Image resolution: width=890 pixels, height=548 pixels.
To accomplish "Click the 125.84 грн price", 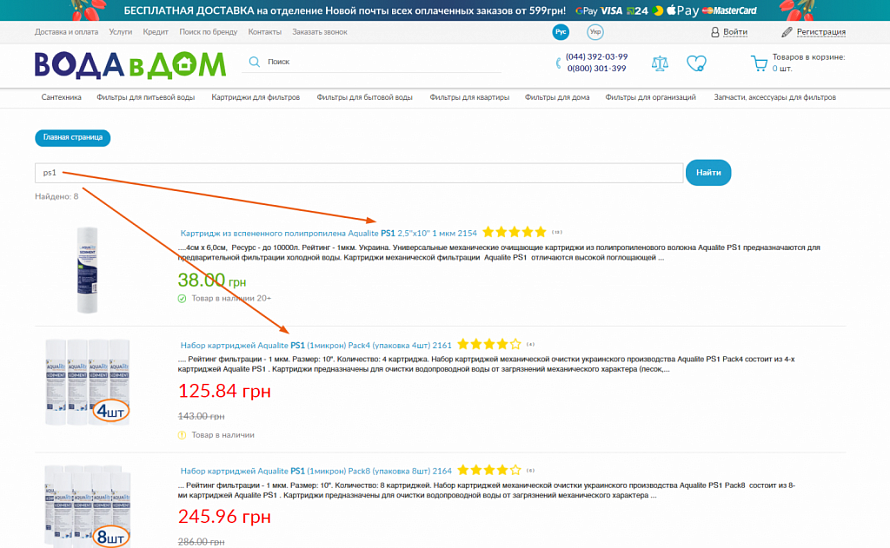I will [x=224, y=391].
